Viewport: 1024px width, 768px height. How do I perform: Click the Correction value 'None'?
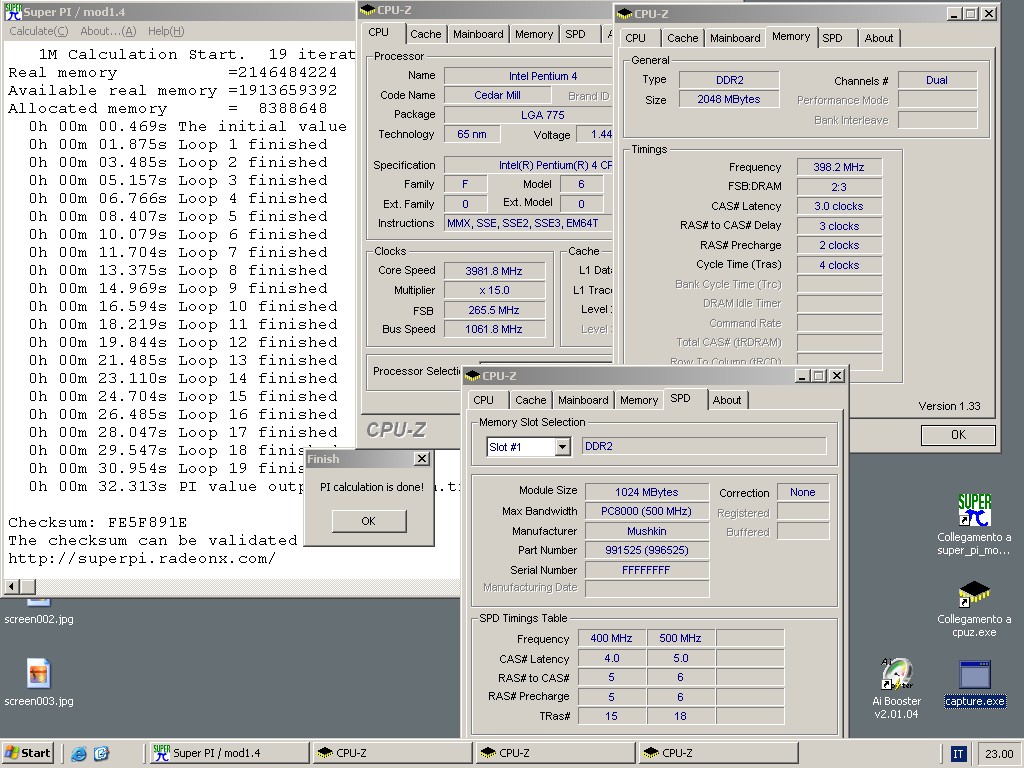pos(803,492)
